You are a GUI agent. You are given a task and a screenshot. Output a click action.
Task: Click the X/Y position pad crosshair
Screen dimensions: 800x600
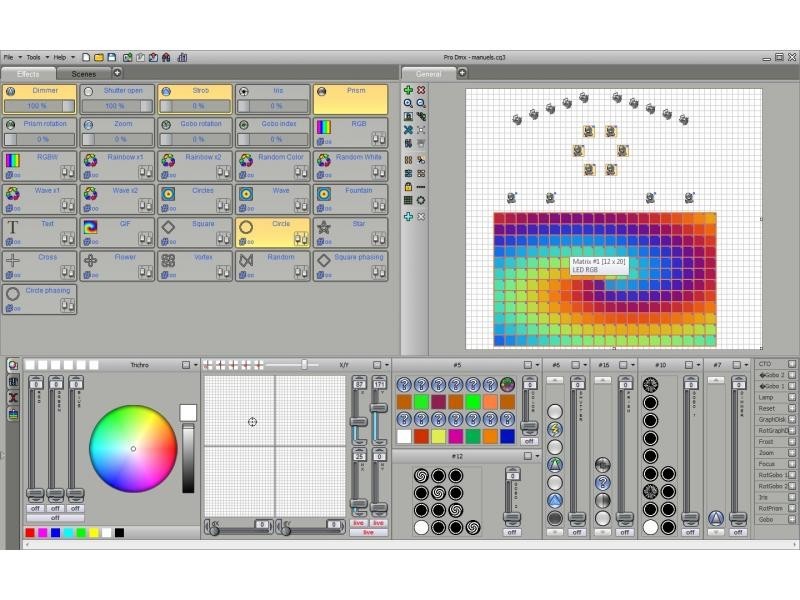coord(252,421)
